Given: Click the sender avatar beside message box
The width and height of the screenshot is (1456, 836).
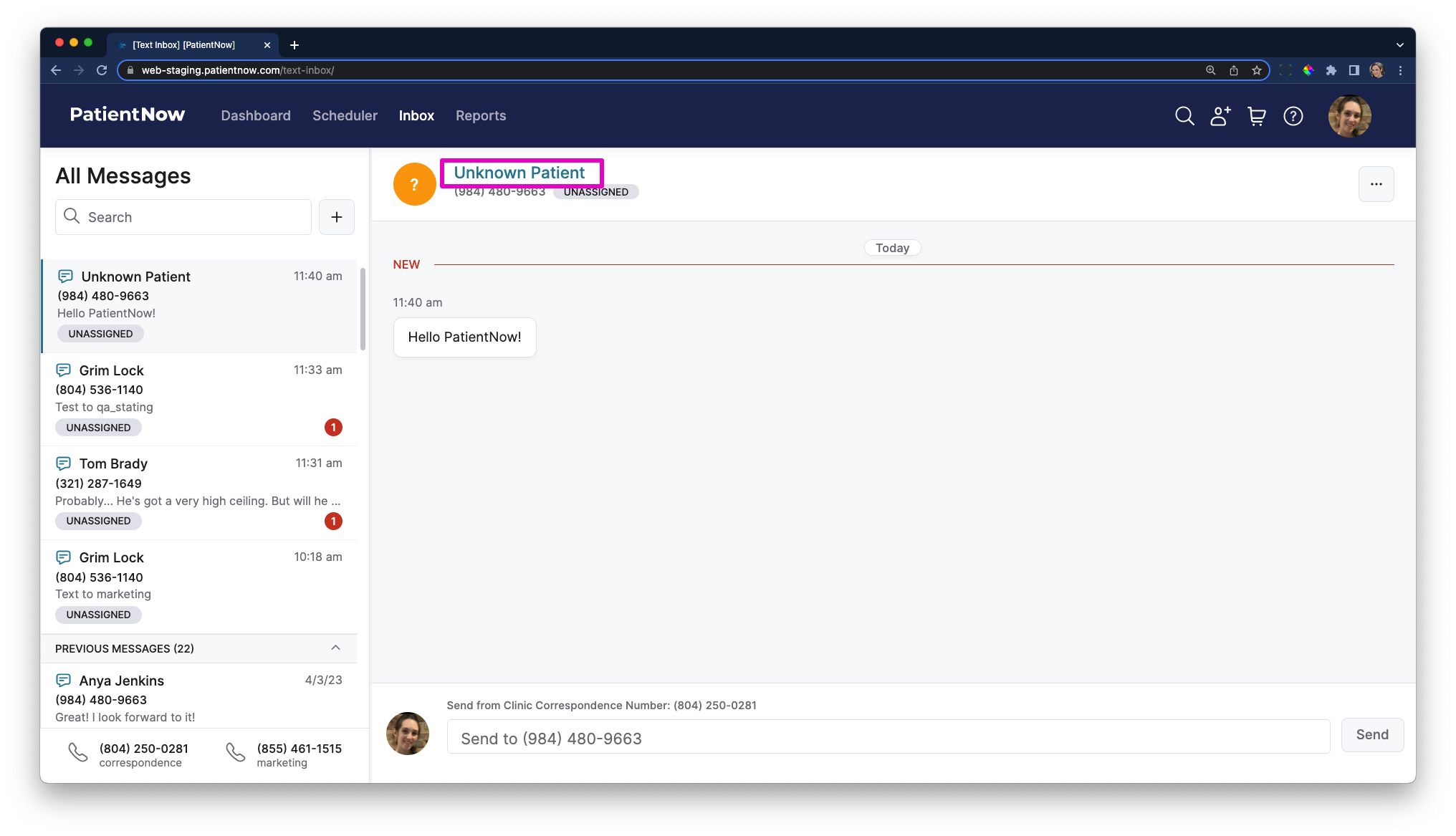Looking at the screenshot, I should pos(407,734).
